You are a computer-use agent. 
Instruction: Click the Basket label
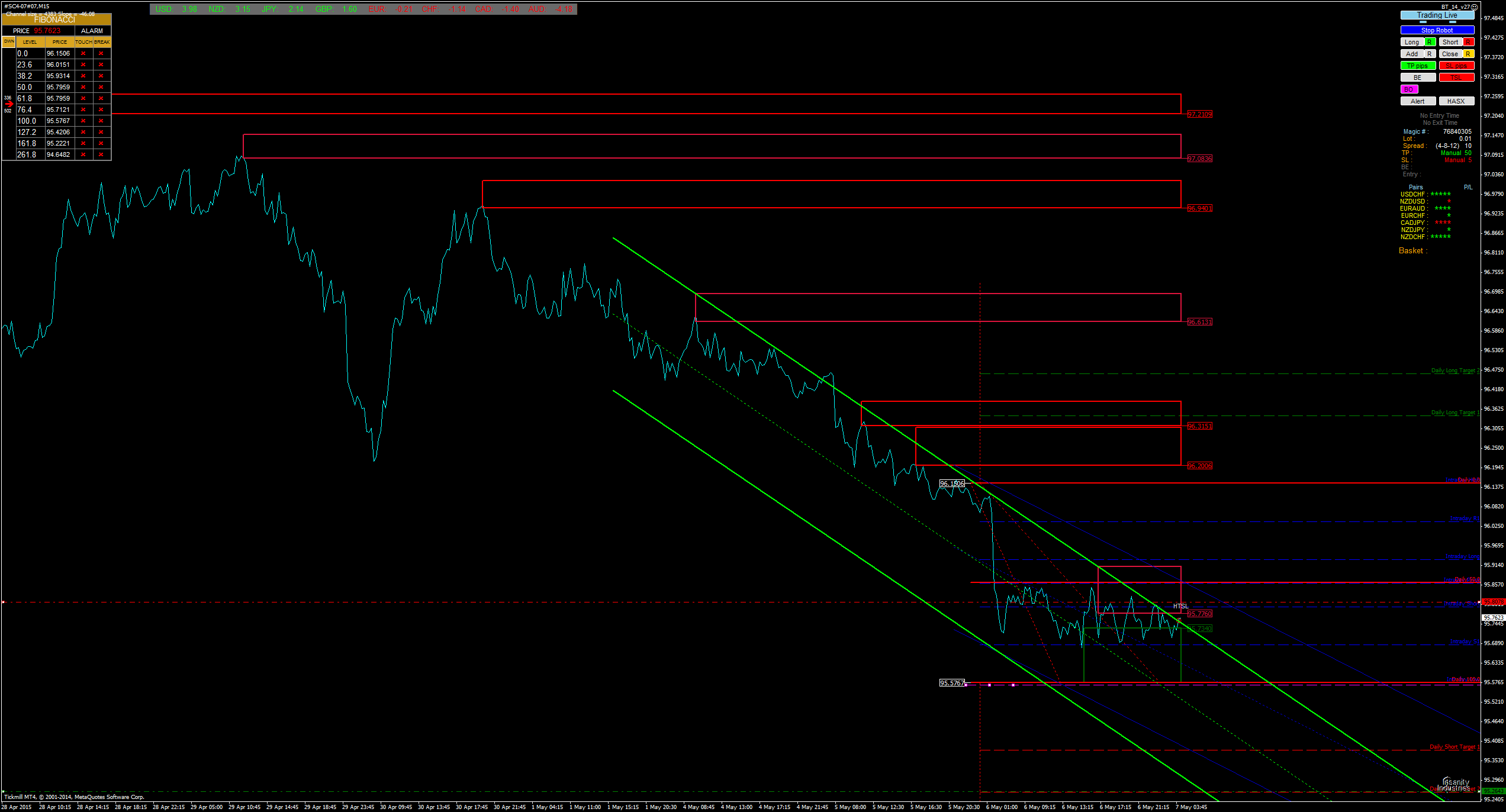pyautogui.click(x=1413, y=251)
